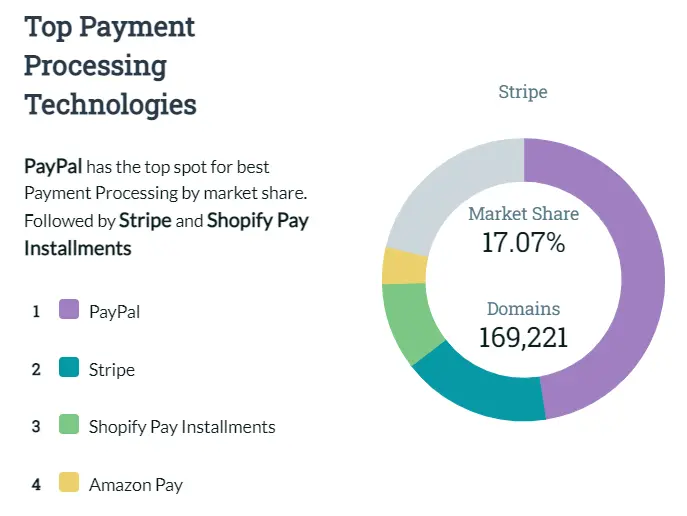
Task: Click the purple PayPal legend swatch
Action: tap(69, 310)
